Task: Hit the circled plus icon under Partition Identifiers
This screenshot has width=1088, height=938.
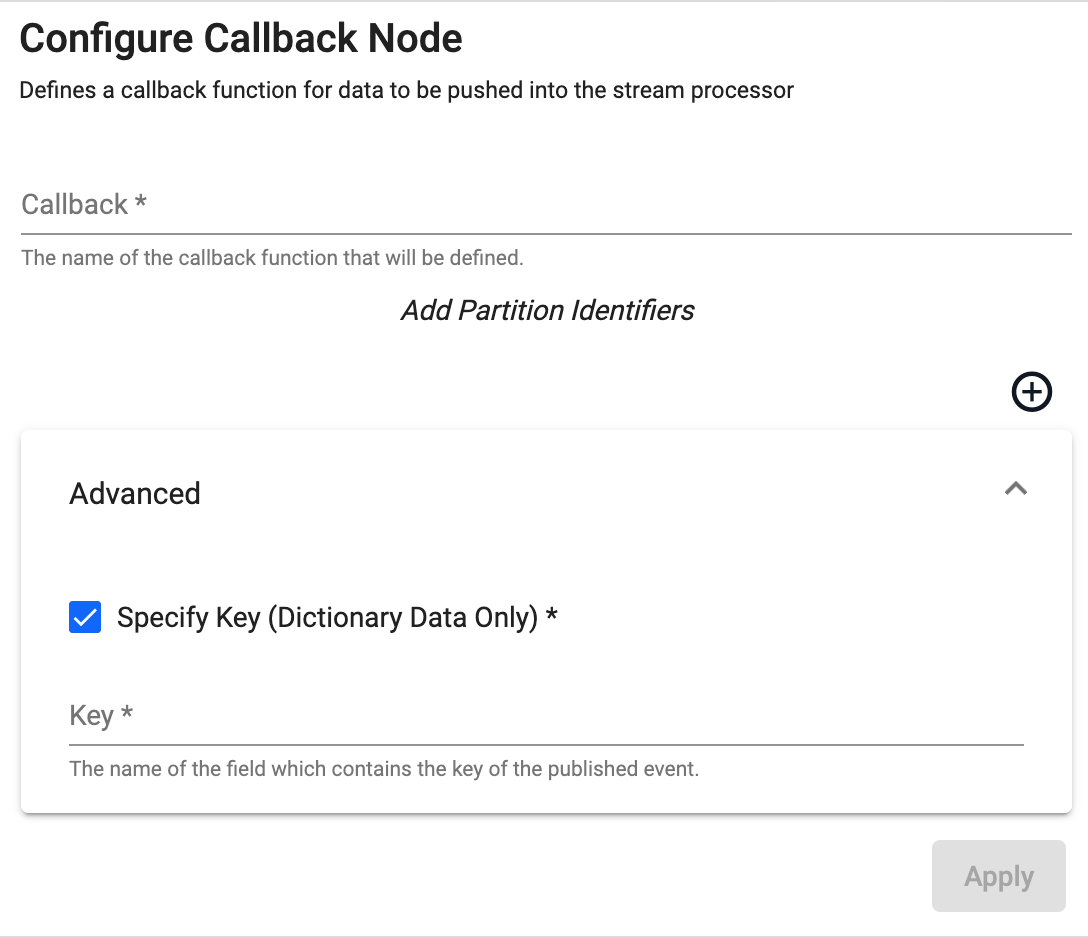Action: point(1032,392)
